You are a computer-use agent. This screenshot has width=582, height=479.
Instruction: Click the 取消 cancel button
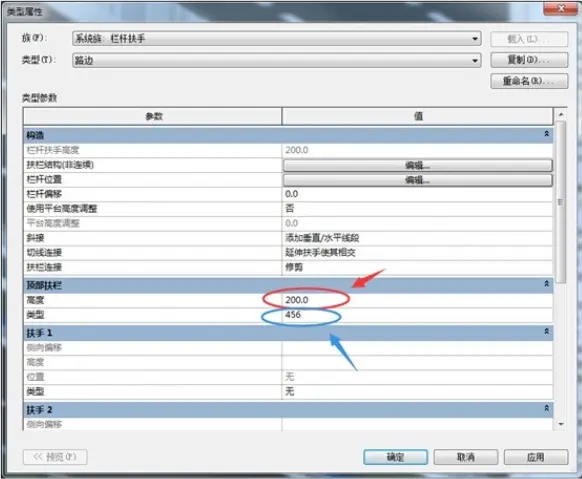[466, 457]
